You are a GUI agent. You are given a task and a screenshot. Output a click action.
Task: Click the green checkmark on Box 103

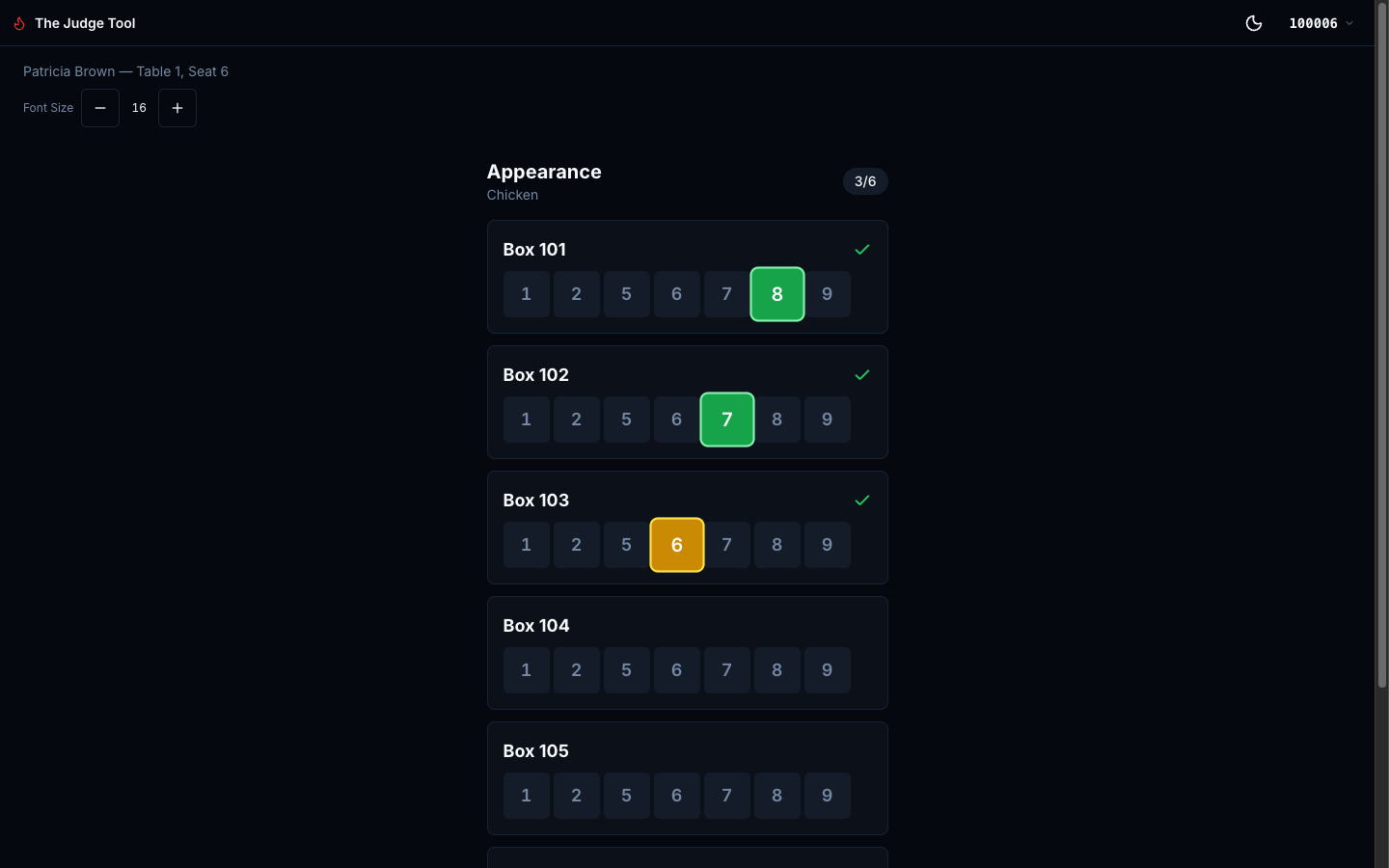[x=861, y=501]
